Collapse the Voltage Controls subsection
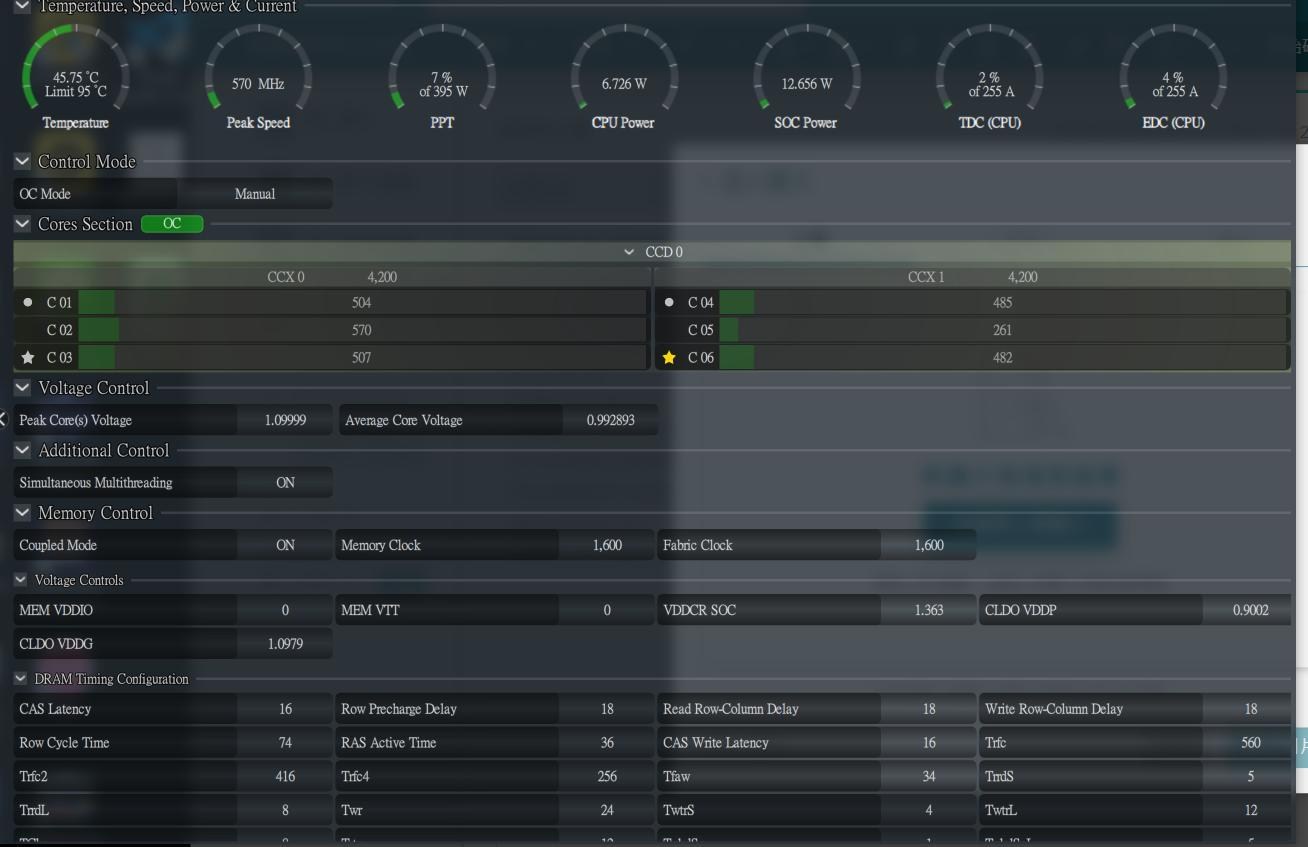The width and height of the screenshot is (1308, 847). click(x=21, y=580)
